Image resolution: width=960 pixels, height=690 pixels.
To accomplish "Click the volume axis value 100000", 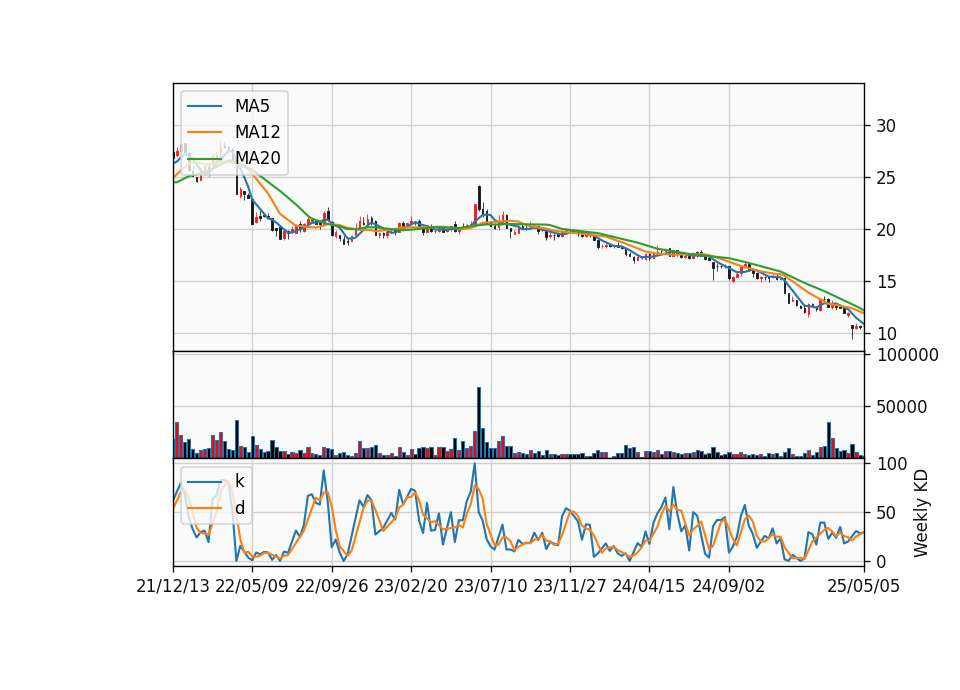I will click(x=907, y=355).
